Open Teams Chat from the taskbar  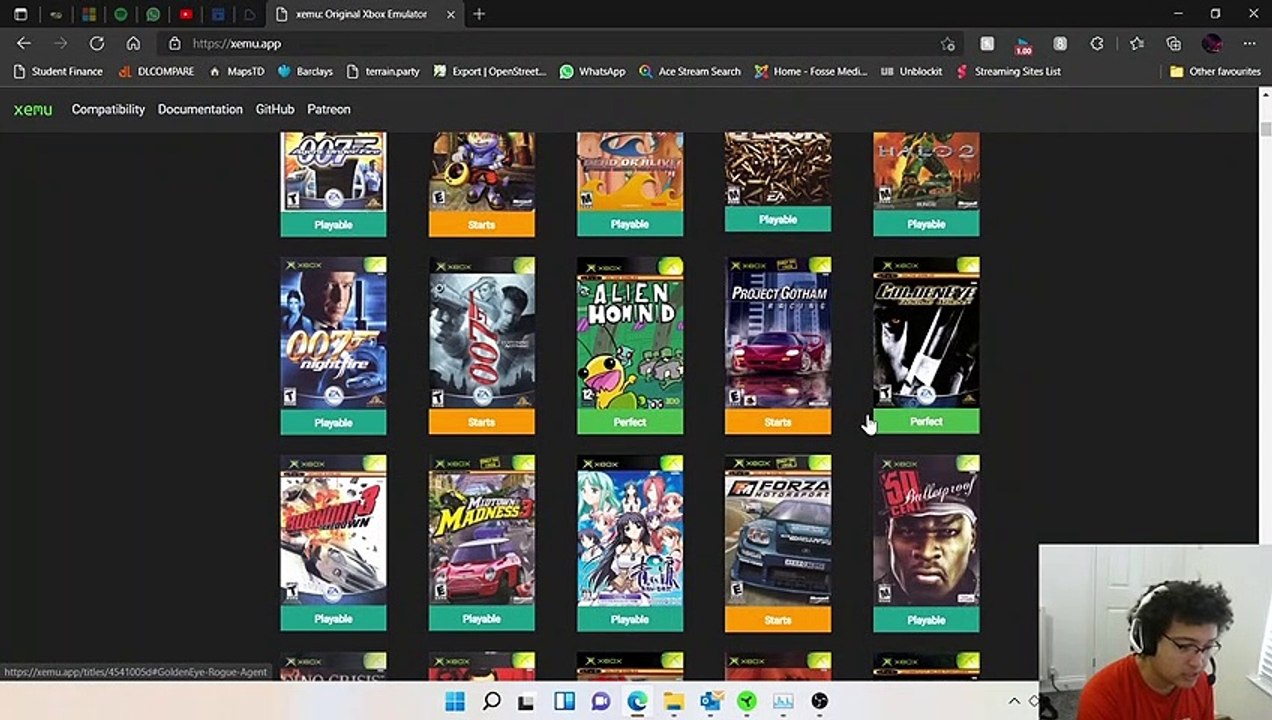click(x=601, y=701)
